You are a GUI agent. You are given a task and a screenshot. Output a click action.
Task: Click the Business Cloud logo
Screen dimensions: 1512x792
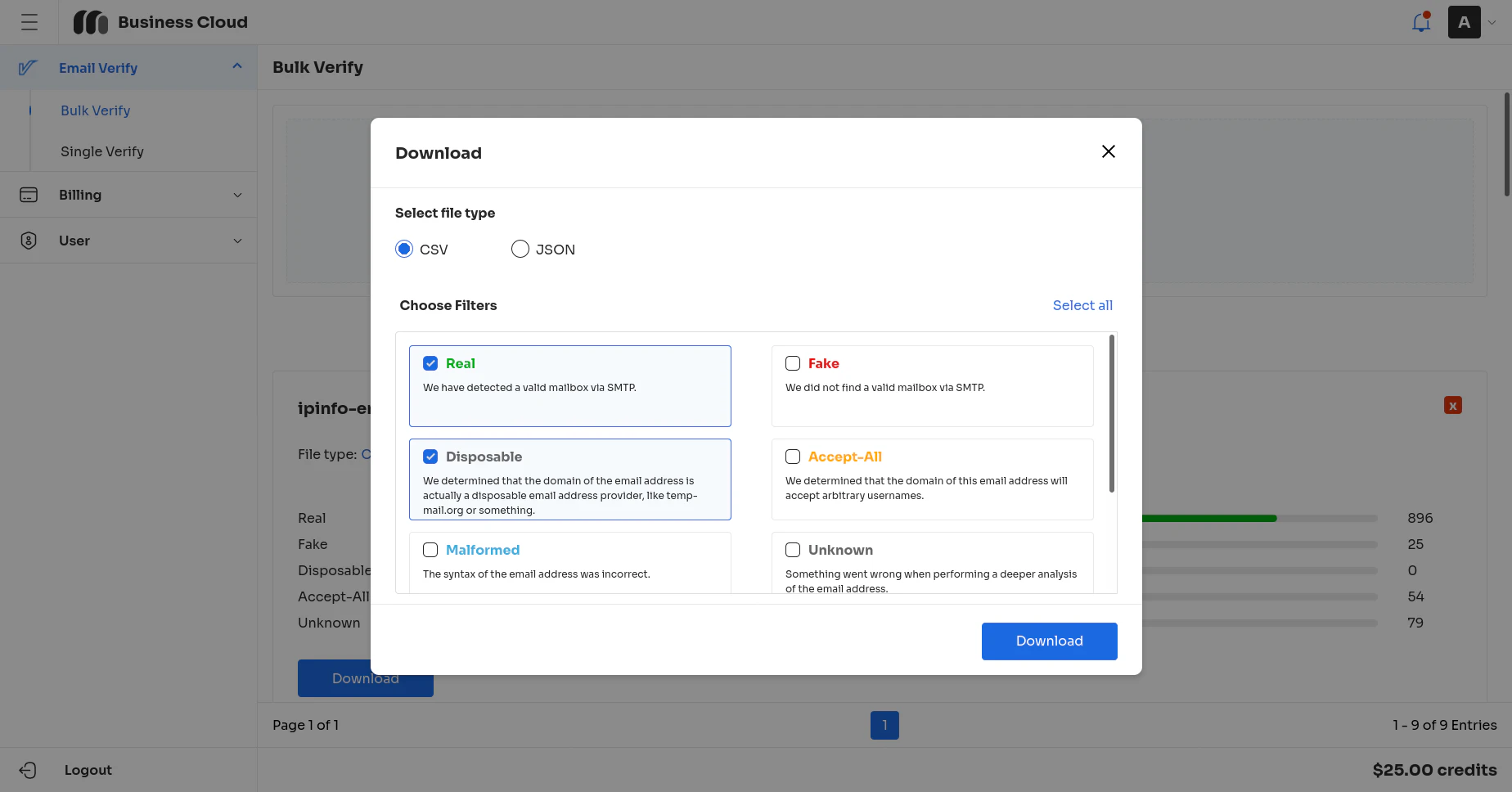[x=91, y=22]
